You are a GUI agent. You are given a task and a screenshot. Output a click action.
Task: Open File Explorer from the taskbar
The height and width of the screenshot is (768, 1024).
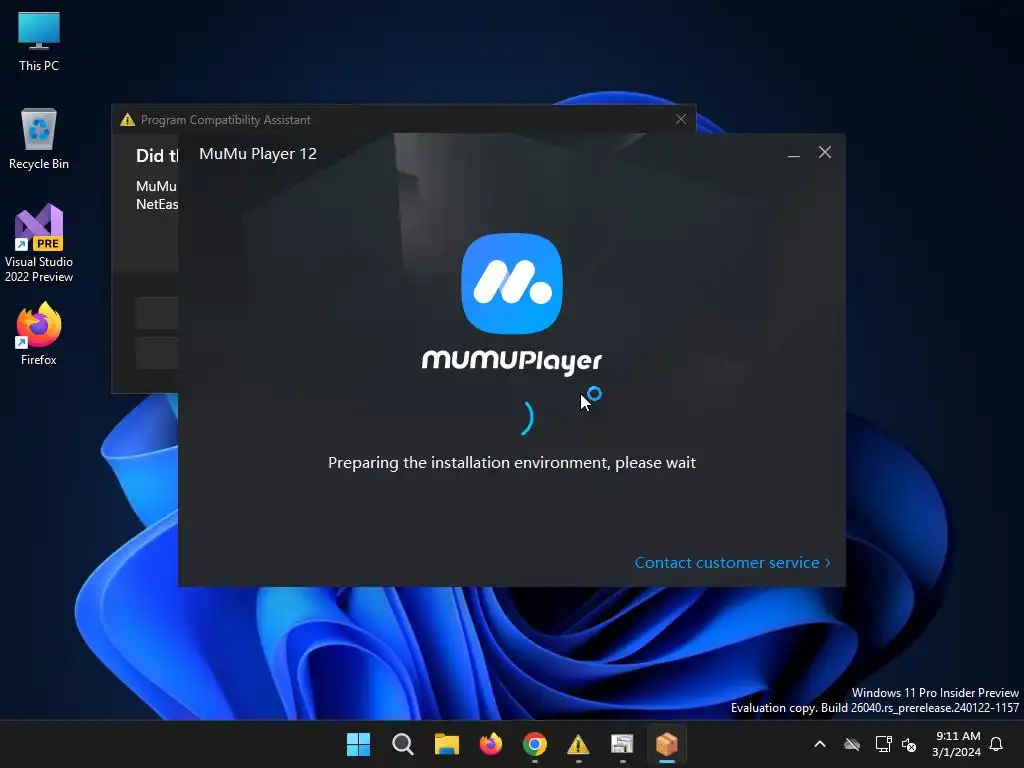click(447, 744)
